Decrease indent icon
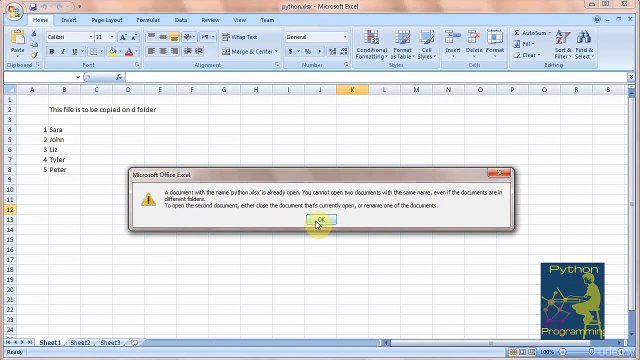Image resolution: width=640 pixels, height=360 pixels. (x=188, y=51)
